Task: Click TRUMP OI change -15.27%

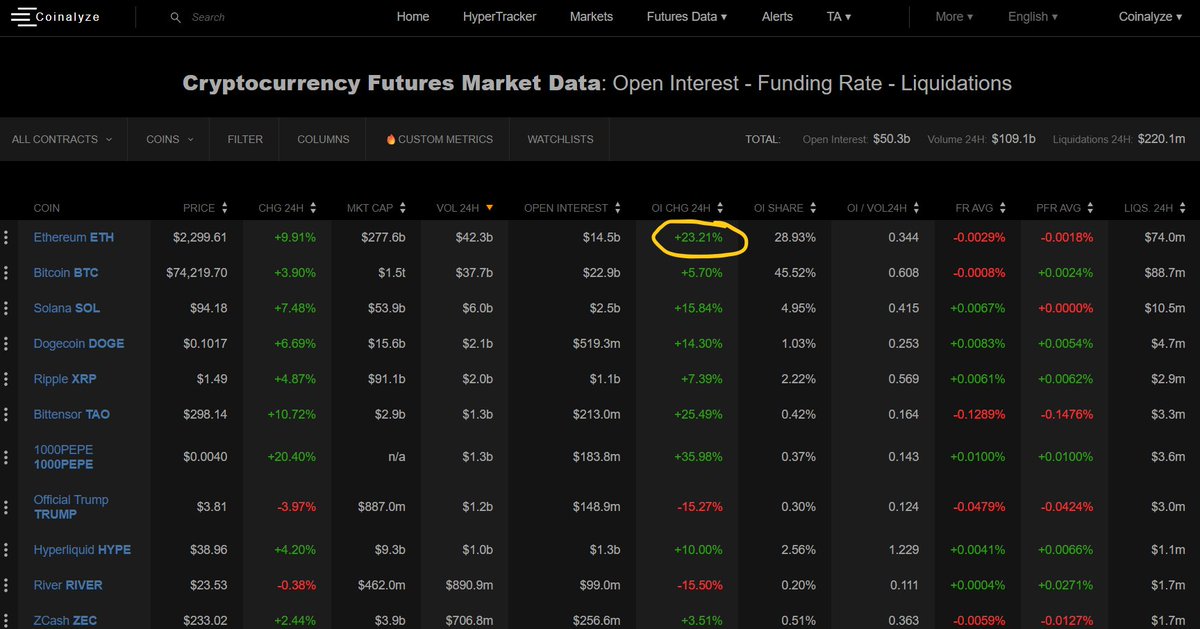Action: [699, 507]
